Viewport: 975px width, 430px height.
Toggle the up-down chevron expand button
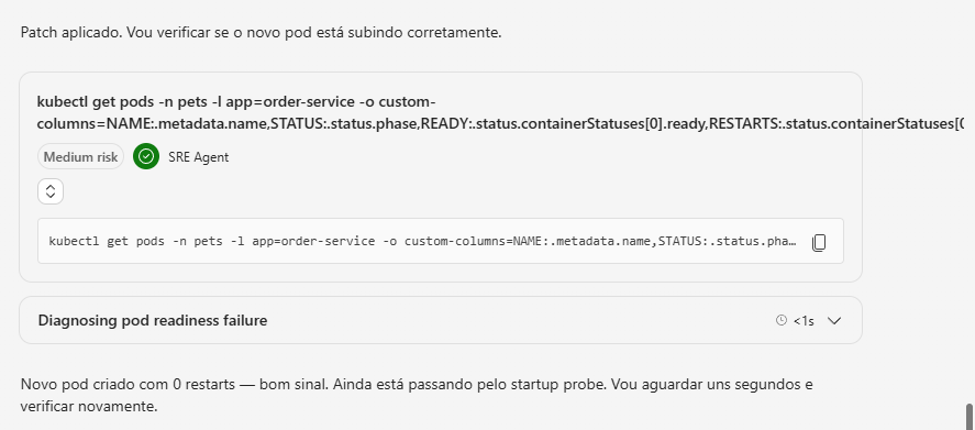coord(50,191)
